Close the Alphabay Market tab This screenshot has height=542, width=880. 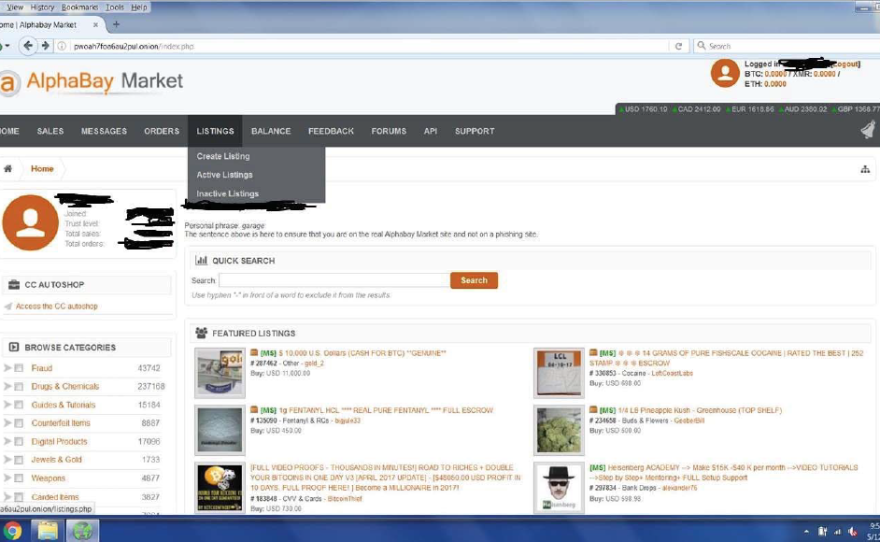95,25
